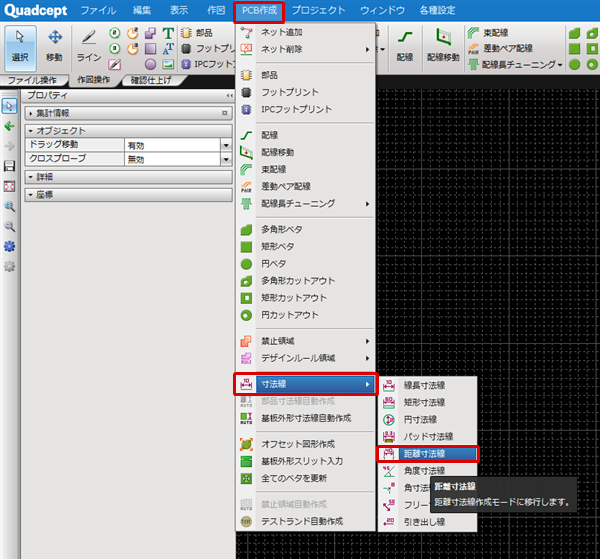
Task: Select 線長寸法線 in the submenu
Action: [427, 385]
